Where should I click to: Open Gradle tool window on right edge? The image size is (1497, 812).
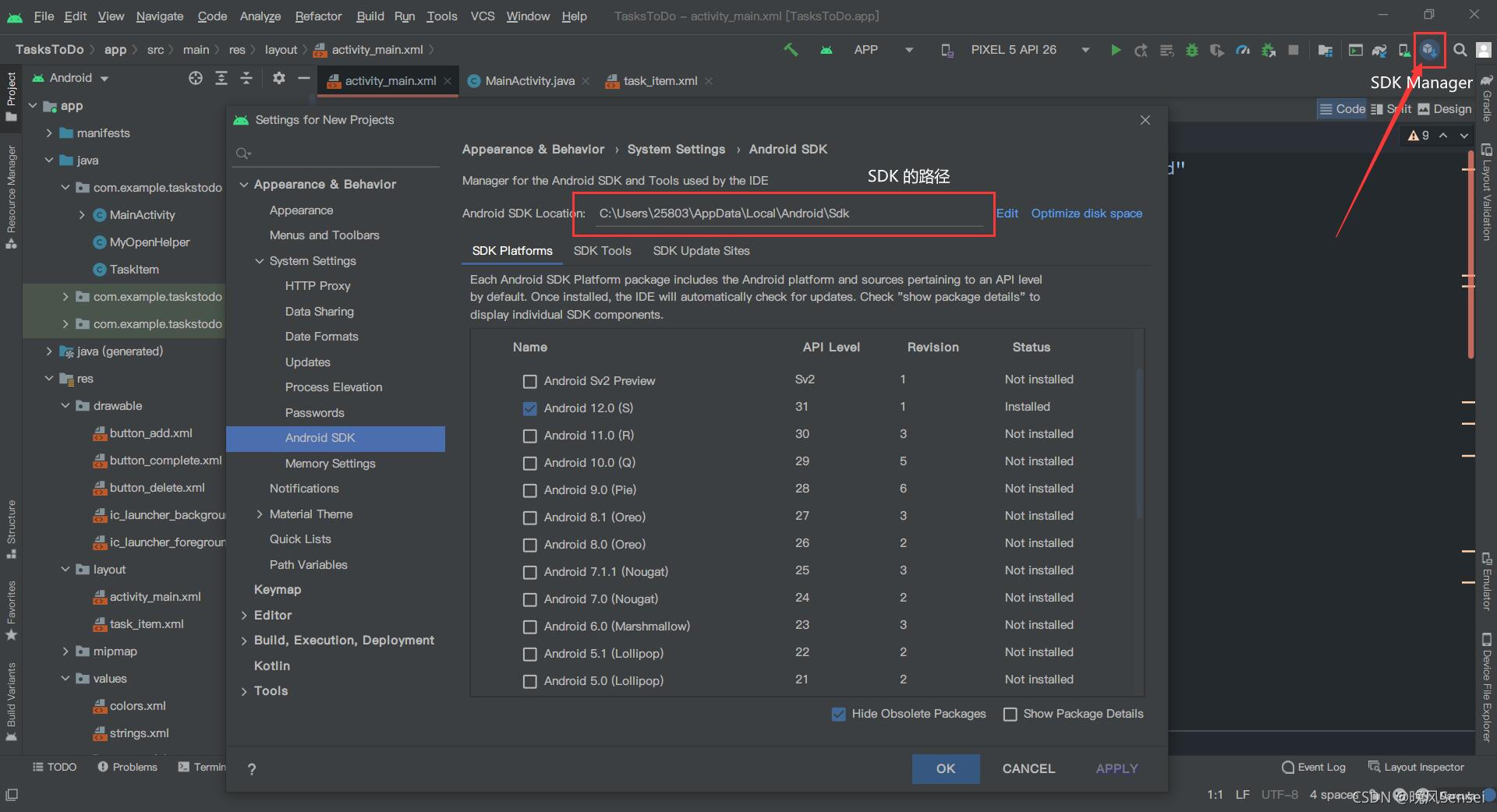click(1487, 98)
